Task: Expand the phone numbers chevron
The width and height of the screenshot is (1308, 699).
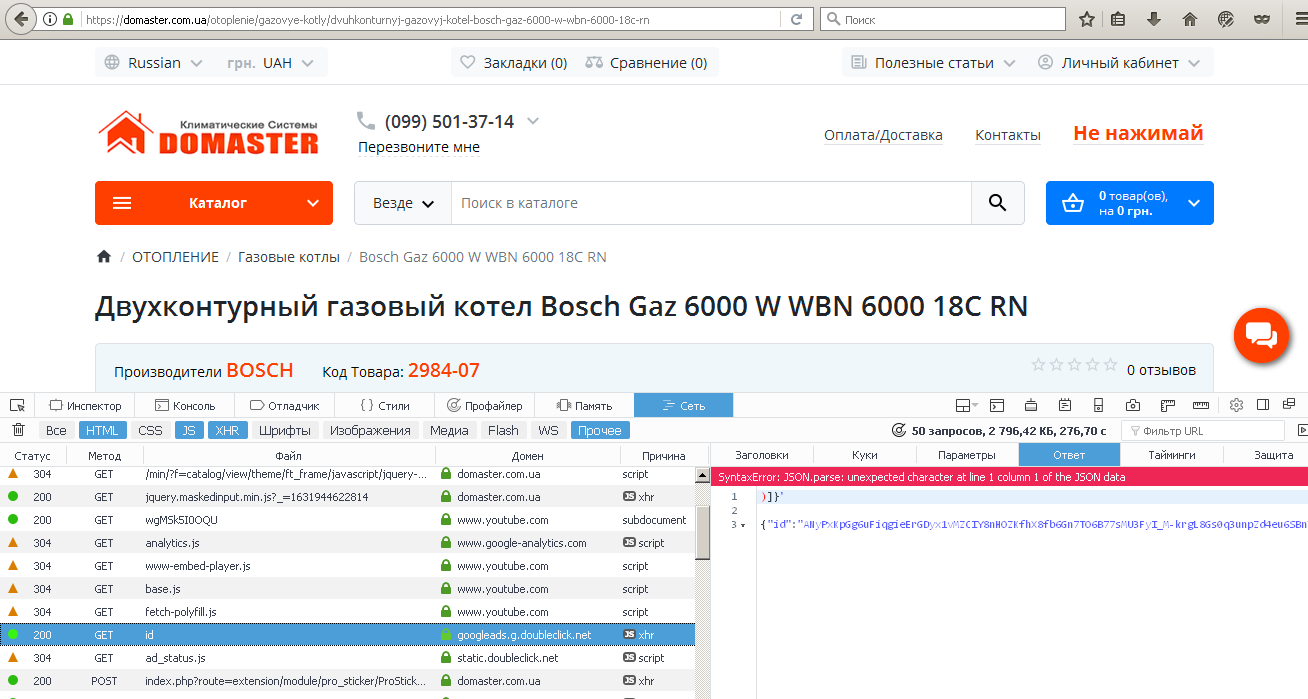Action: pos(533,121)
